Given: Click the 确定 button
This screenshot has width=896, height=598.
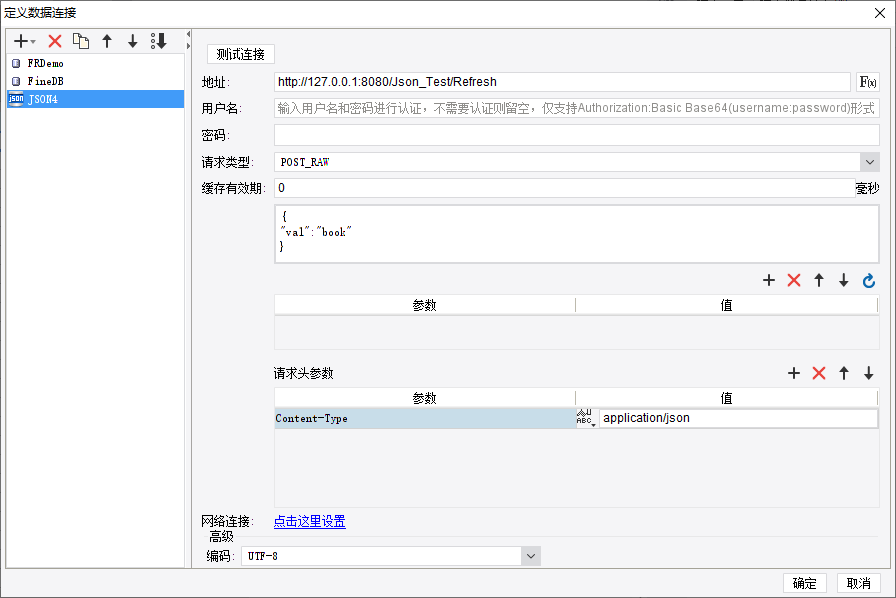Looking at the screenshot, I should pos(805,583).
